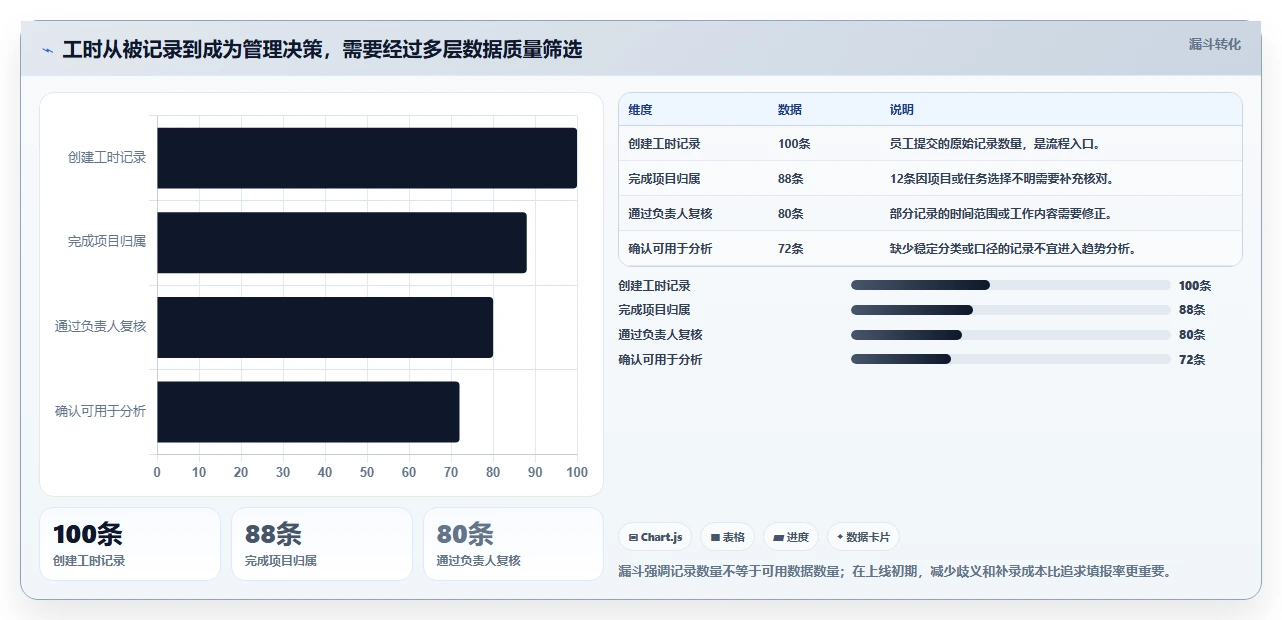Click the lightning icon beside the title
1282x620 pixels.
(47, 50)
